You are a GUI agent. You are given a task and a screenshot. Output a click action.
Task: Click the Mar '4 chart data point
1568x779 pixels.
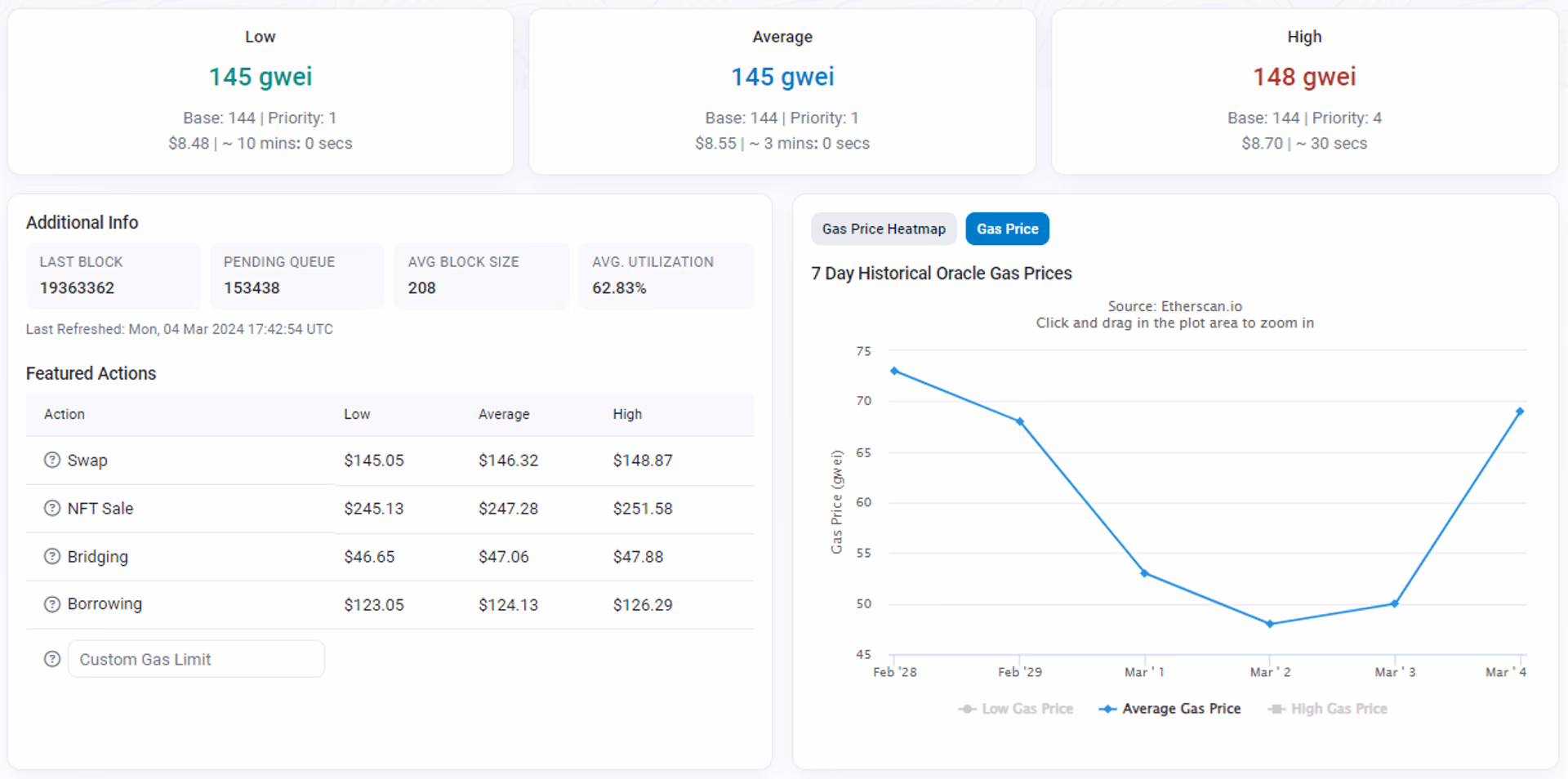(x=1520, y=412)
